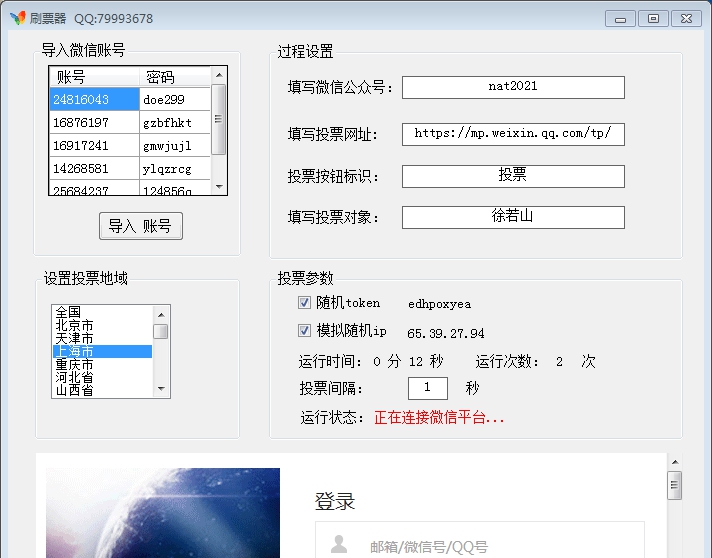Click the 密码 column header
Viewport: 712px width, 558px height.
point(175,76)
